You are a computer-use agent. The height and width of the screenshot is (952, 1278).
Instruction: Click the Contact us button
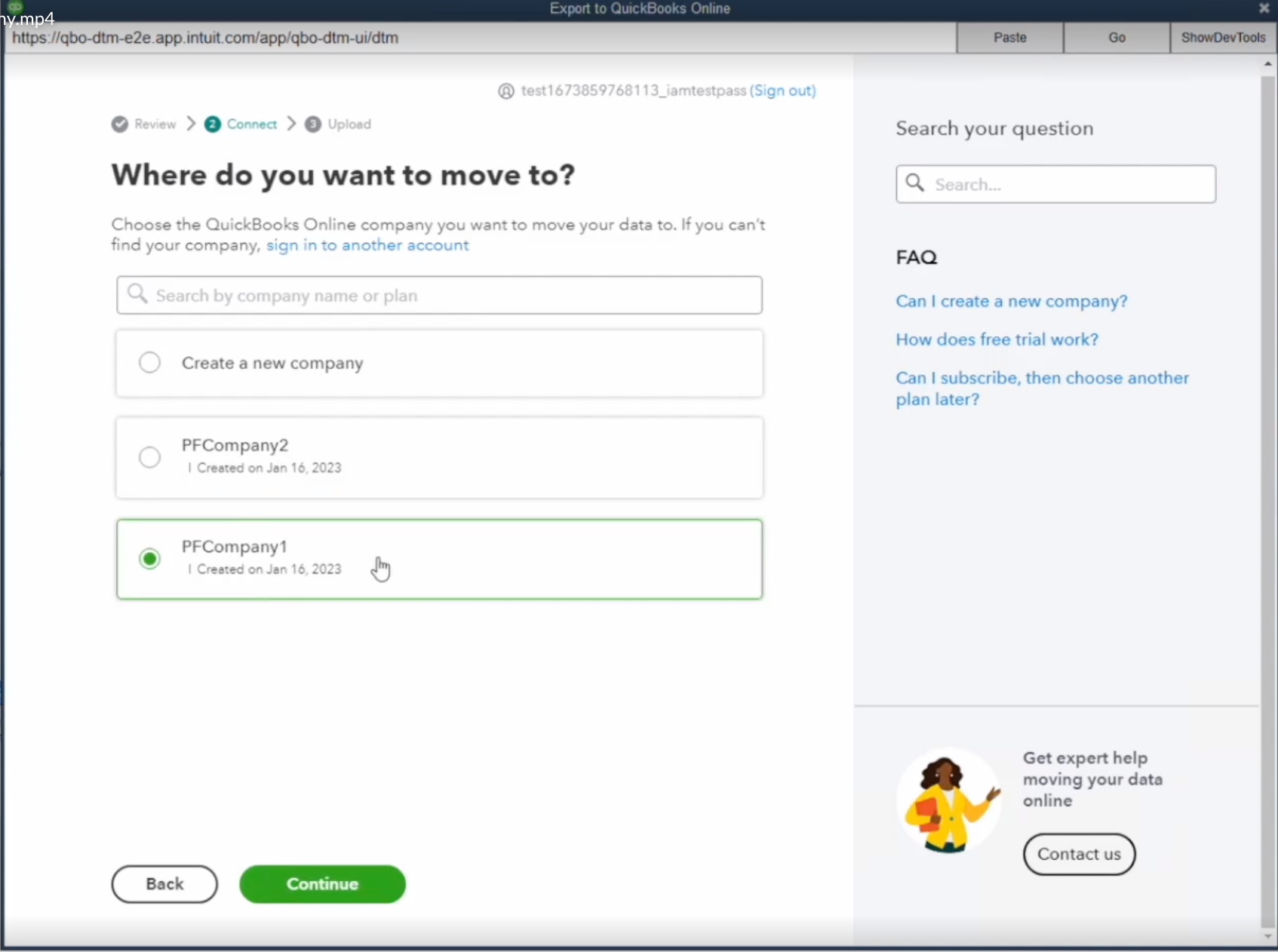pyautogui.click(x=1079, y=854)
